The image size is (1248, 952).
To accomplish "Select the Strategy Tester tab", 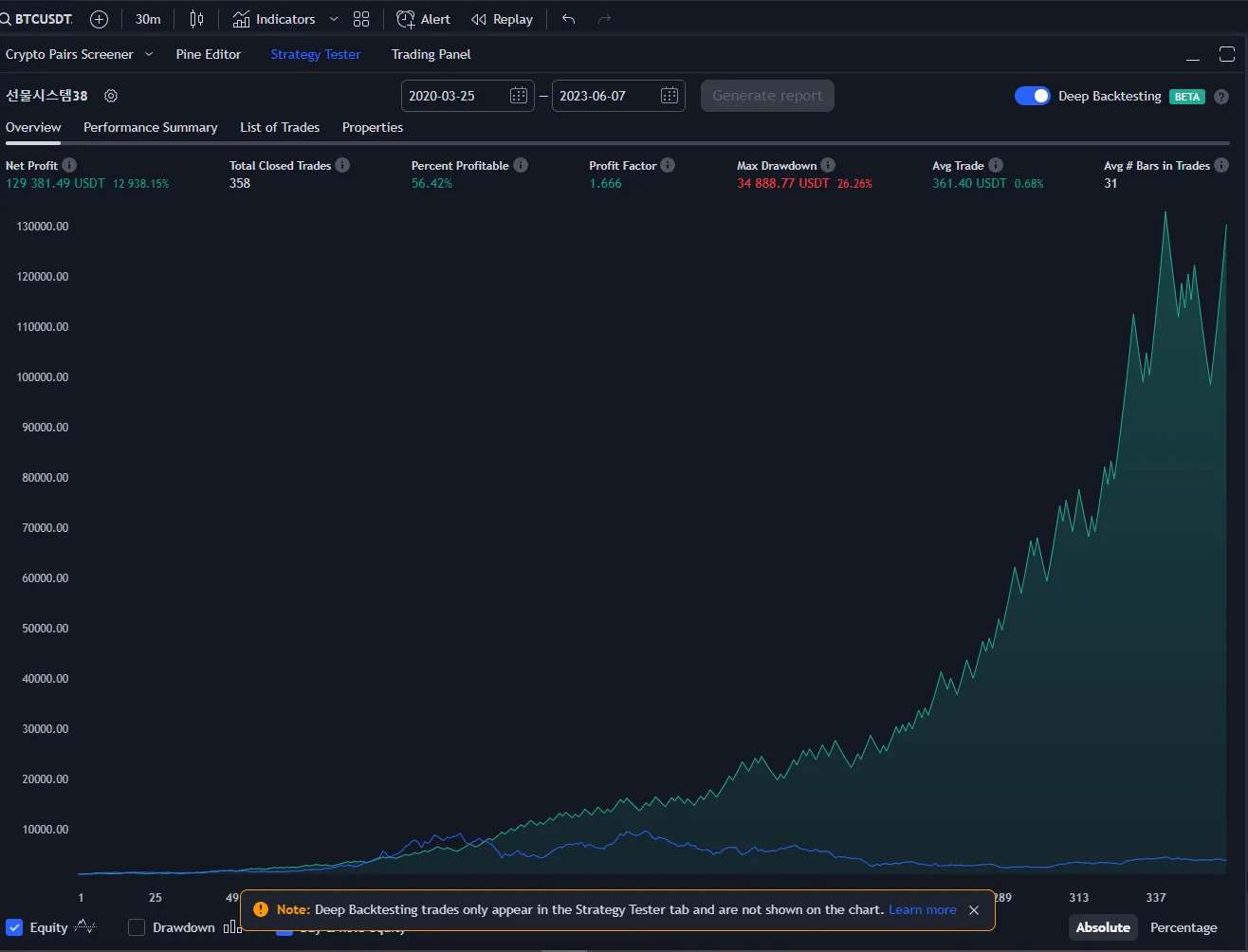I will 316,54.
